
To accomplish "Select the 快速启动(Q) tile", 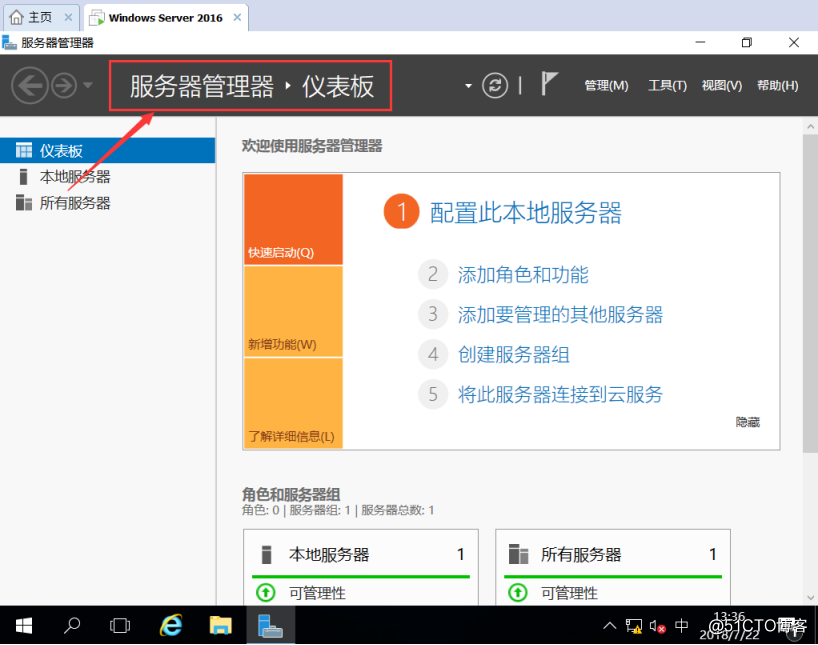I will 293,219.
